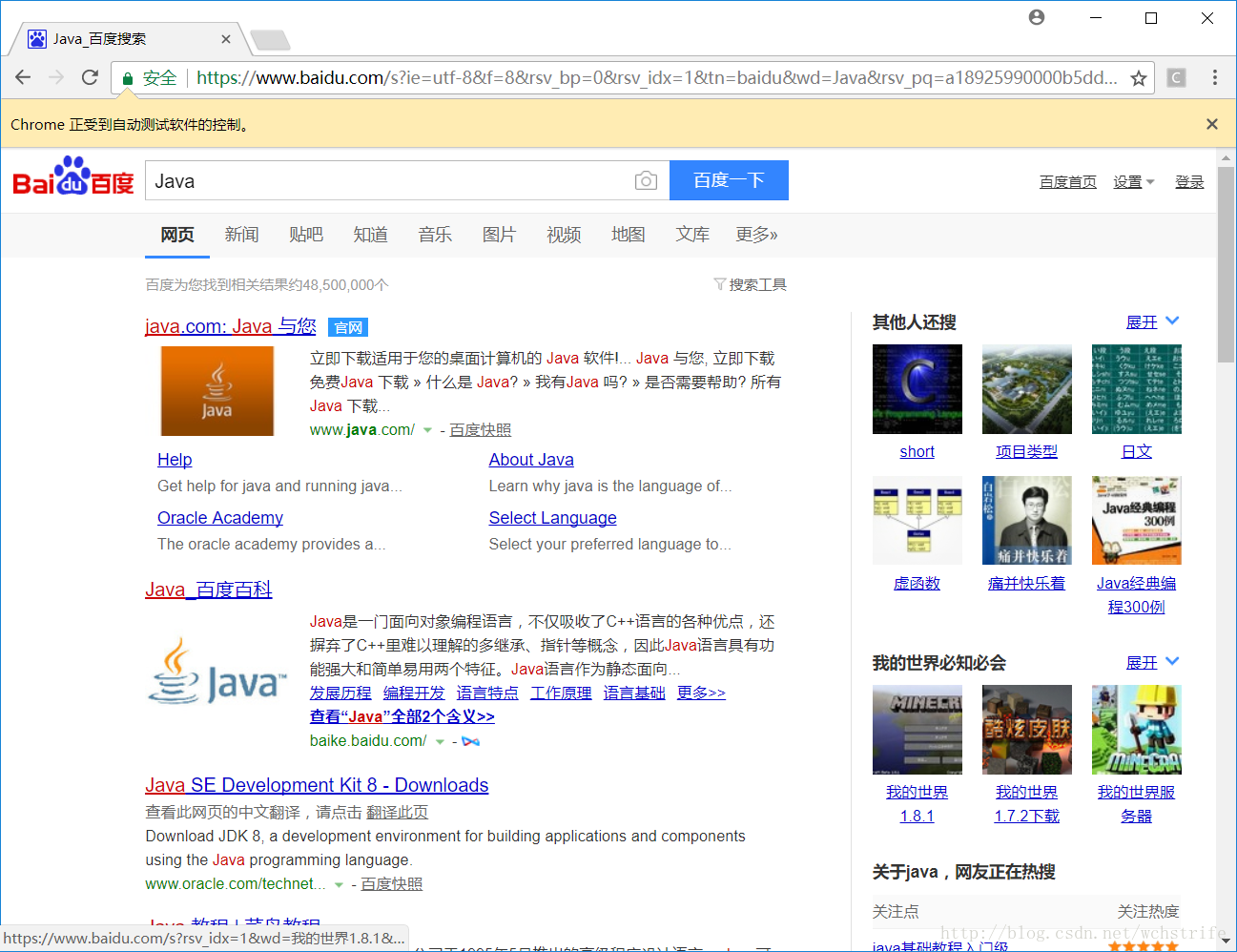Bookmark the page with the star icon
The image size is (1237, 952).
(x=1138, y=78)
